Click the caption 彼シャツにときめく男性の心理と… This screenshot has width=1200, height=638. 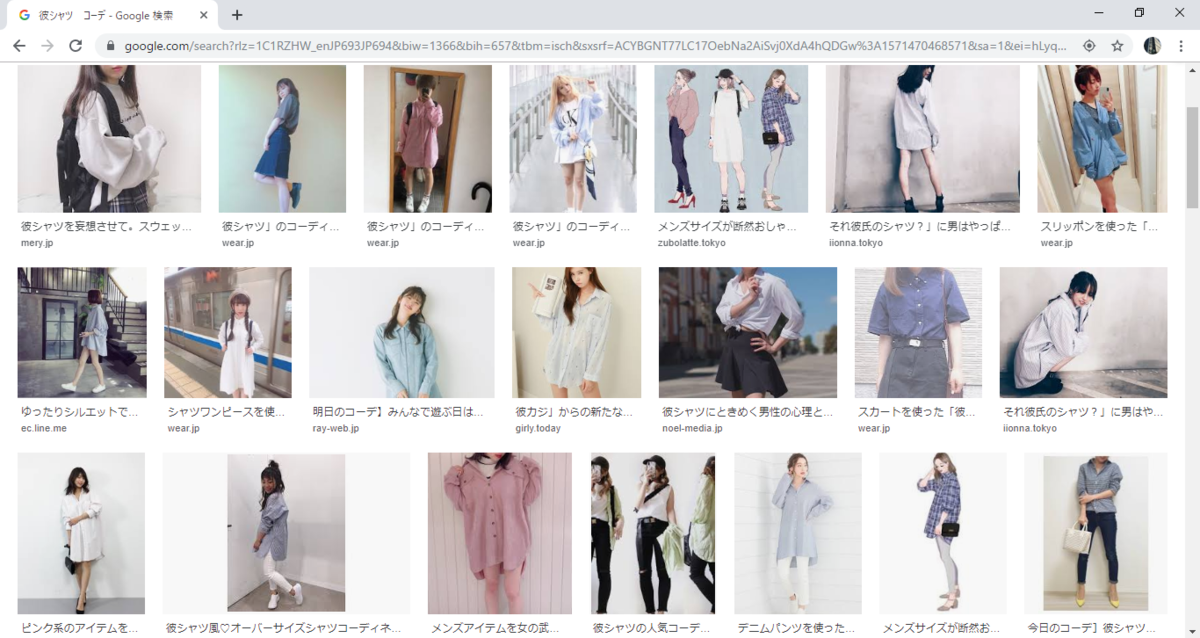point(747,412)
